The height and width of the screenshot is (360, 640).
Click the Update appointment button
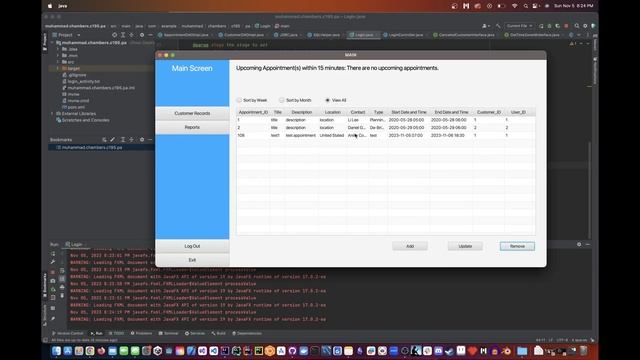pos(465,246)
